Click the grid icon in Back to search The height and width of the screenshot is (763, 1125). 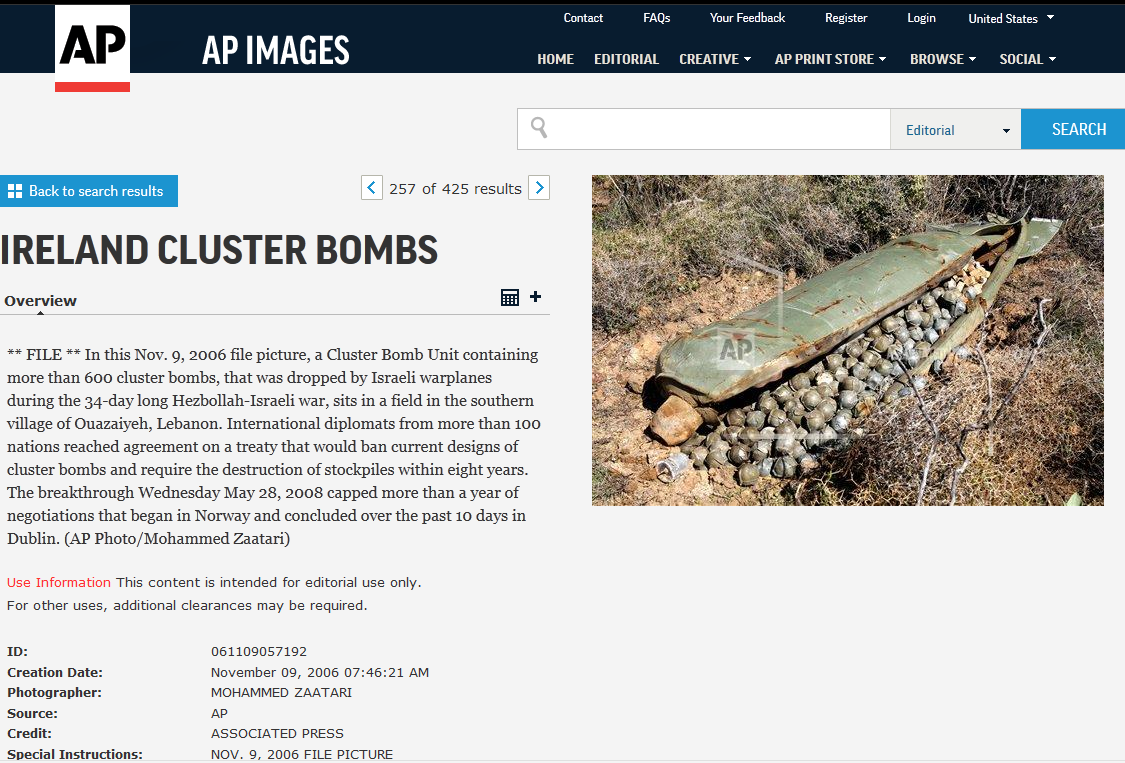tap(14, 191)
